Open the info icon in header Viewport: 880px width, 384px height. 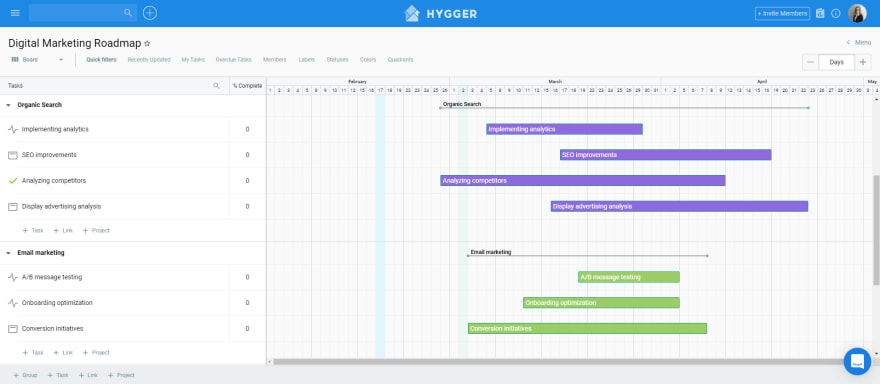836,13
